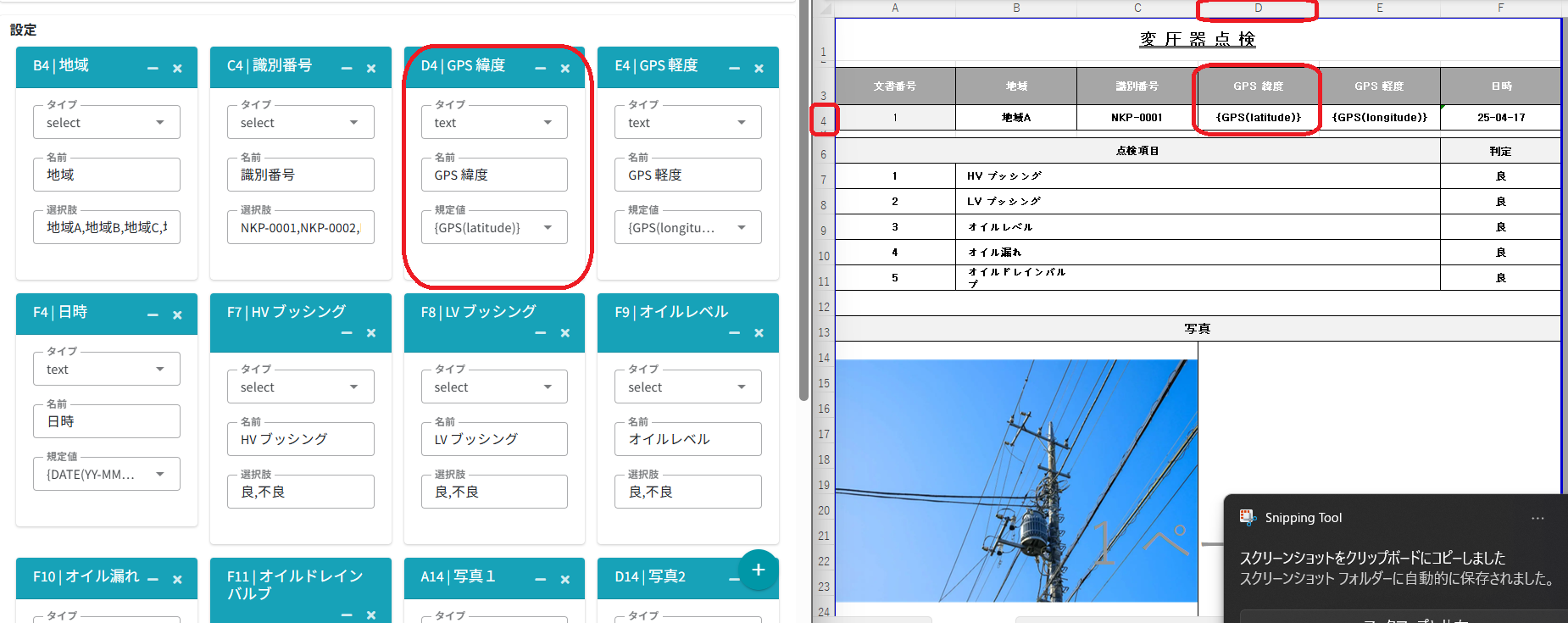Select spreadsheet column D header
Image resolution: width=1568 pixels, height=623 pixels.
pos(1258,8)
